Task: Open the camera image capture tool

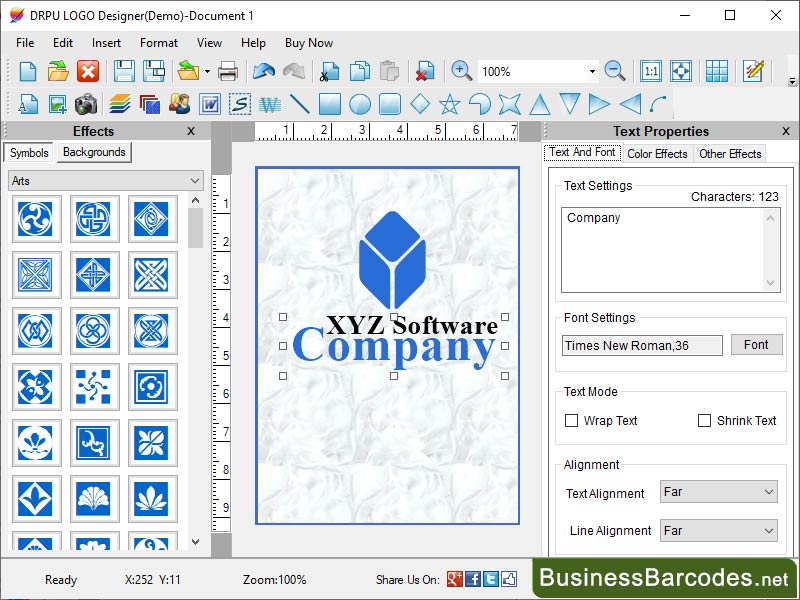Action: 86,103
